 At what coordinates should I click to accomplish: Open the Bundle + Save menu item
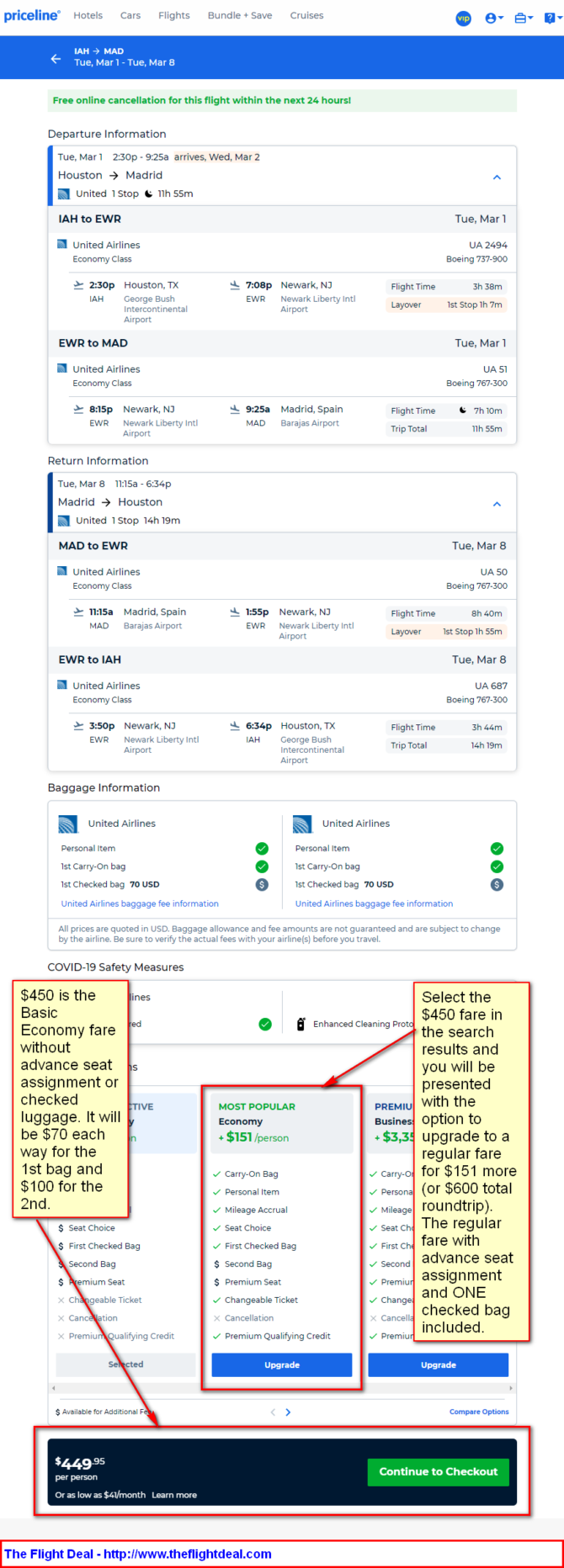tap(240, 15)
